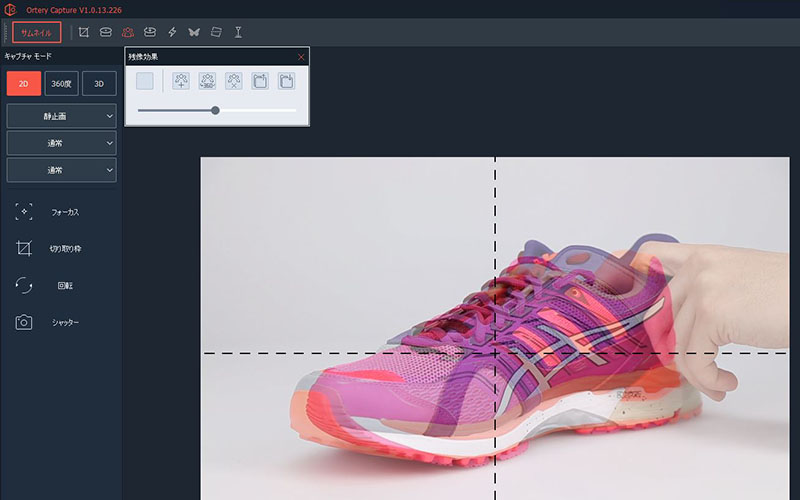Click the 360 ghost image icon in panel
800x500 pixels.
pyautogui.click(x=207, y=81)
